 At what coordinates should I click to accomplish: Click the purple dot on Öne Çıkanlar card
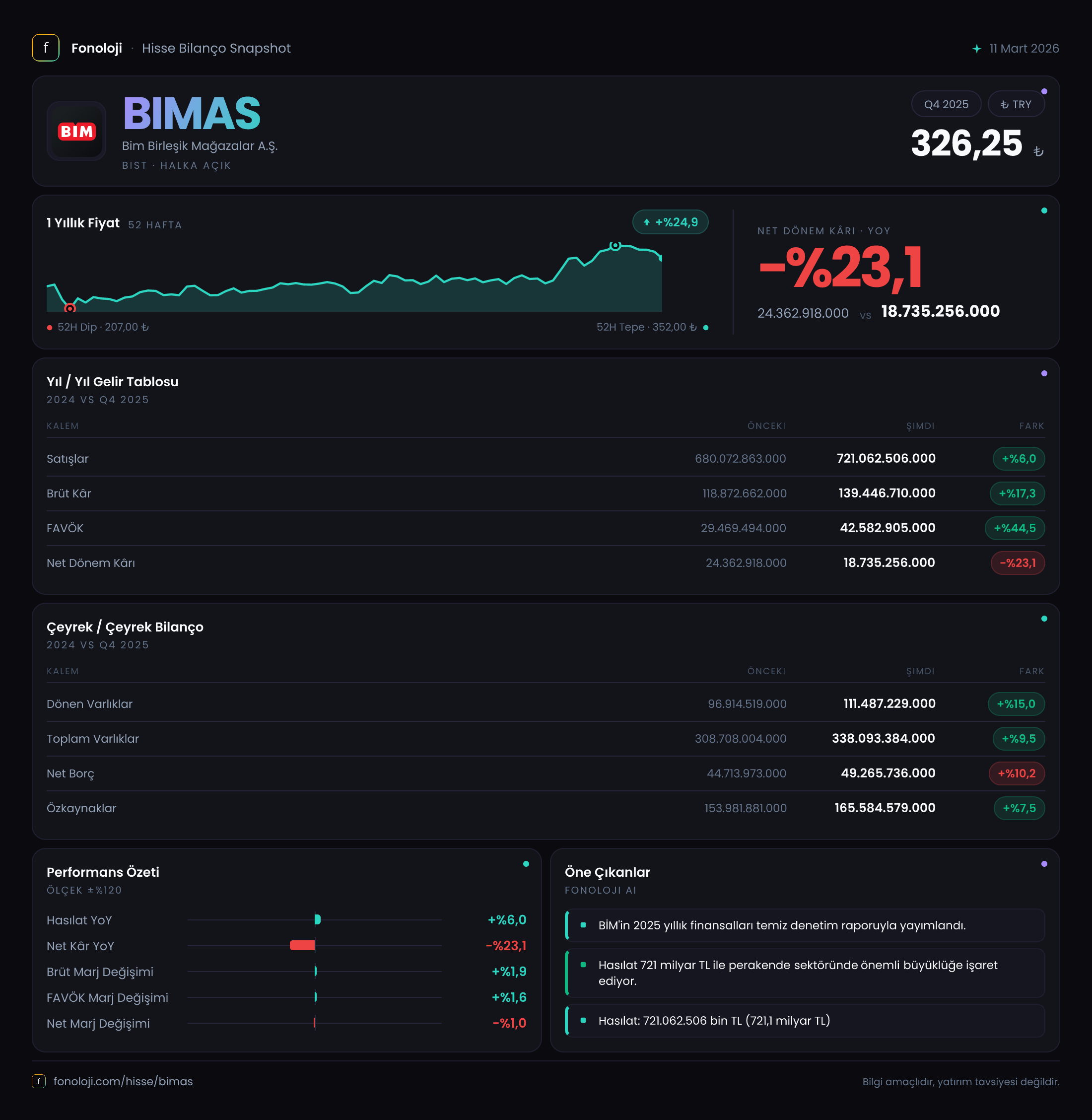pyautogui.click(x=1044, y=863)
